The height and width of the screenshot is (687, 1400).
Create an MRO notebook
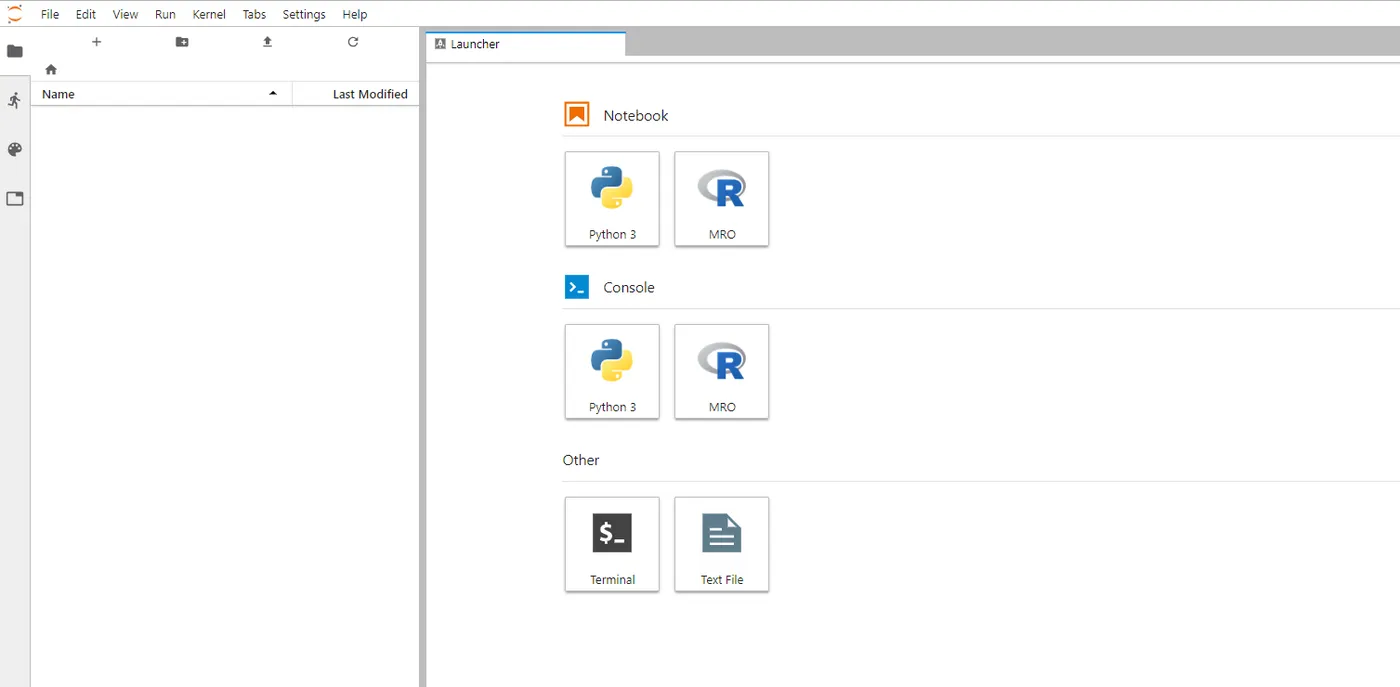(722, 199)
